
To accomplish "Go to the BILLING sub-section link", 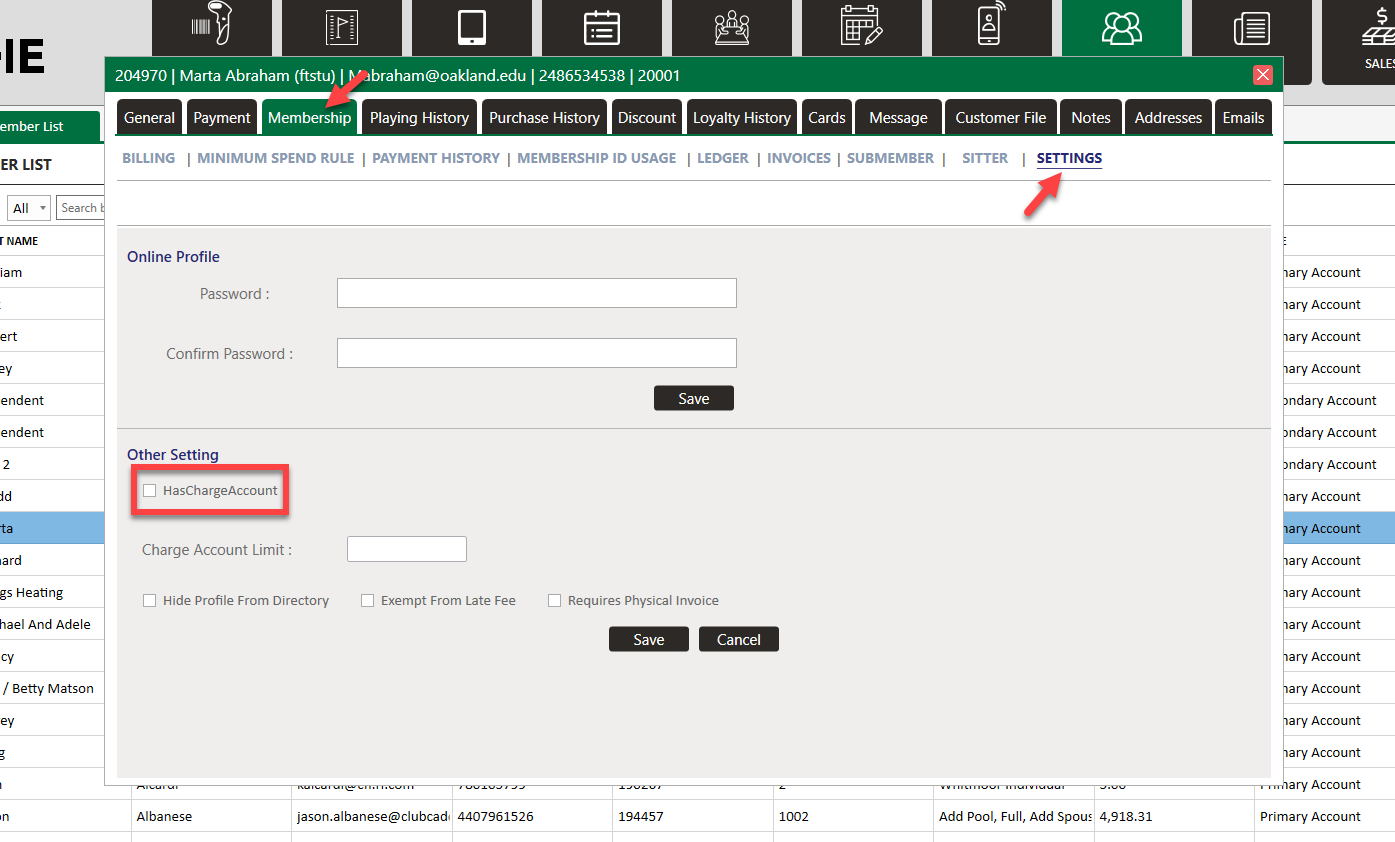I will [148, 158].
